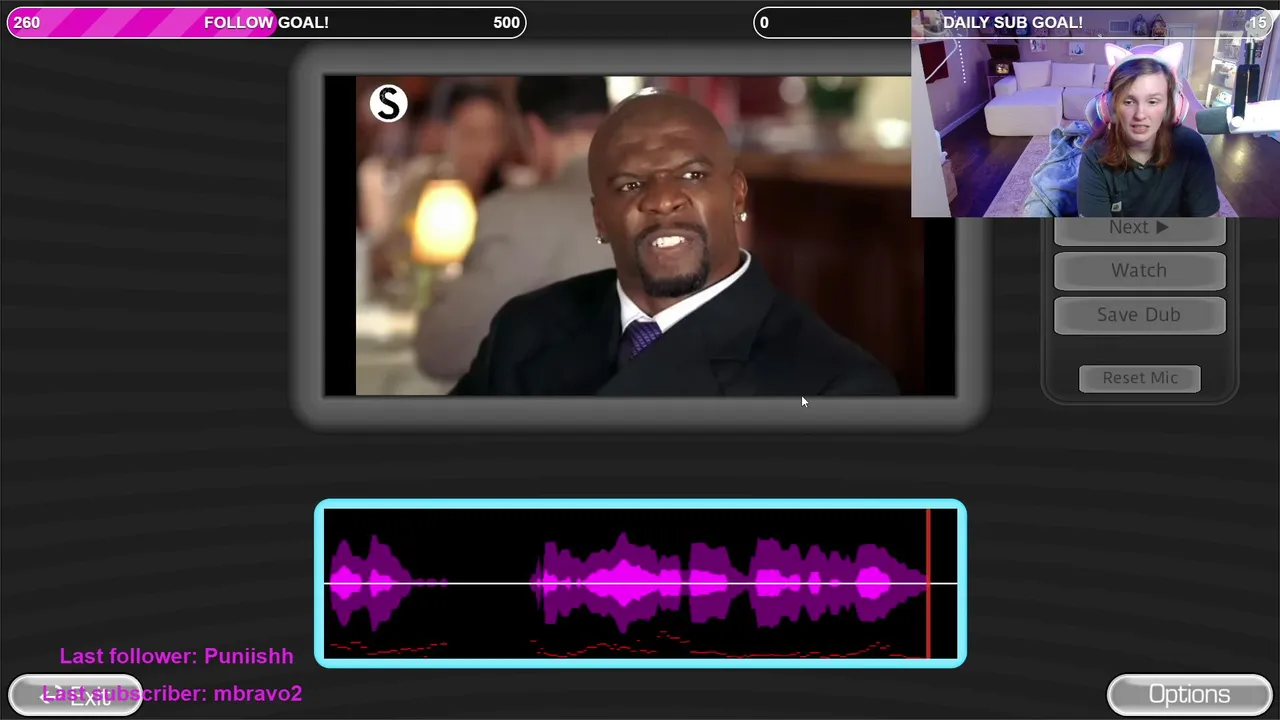Click the Exit button
The height and width of the screenshot is (720, 1280).
tap(76, 696)
